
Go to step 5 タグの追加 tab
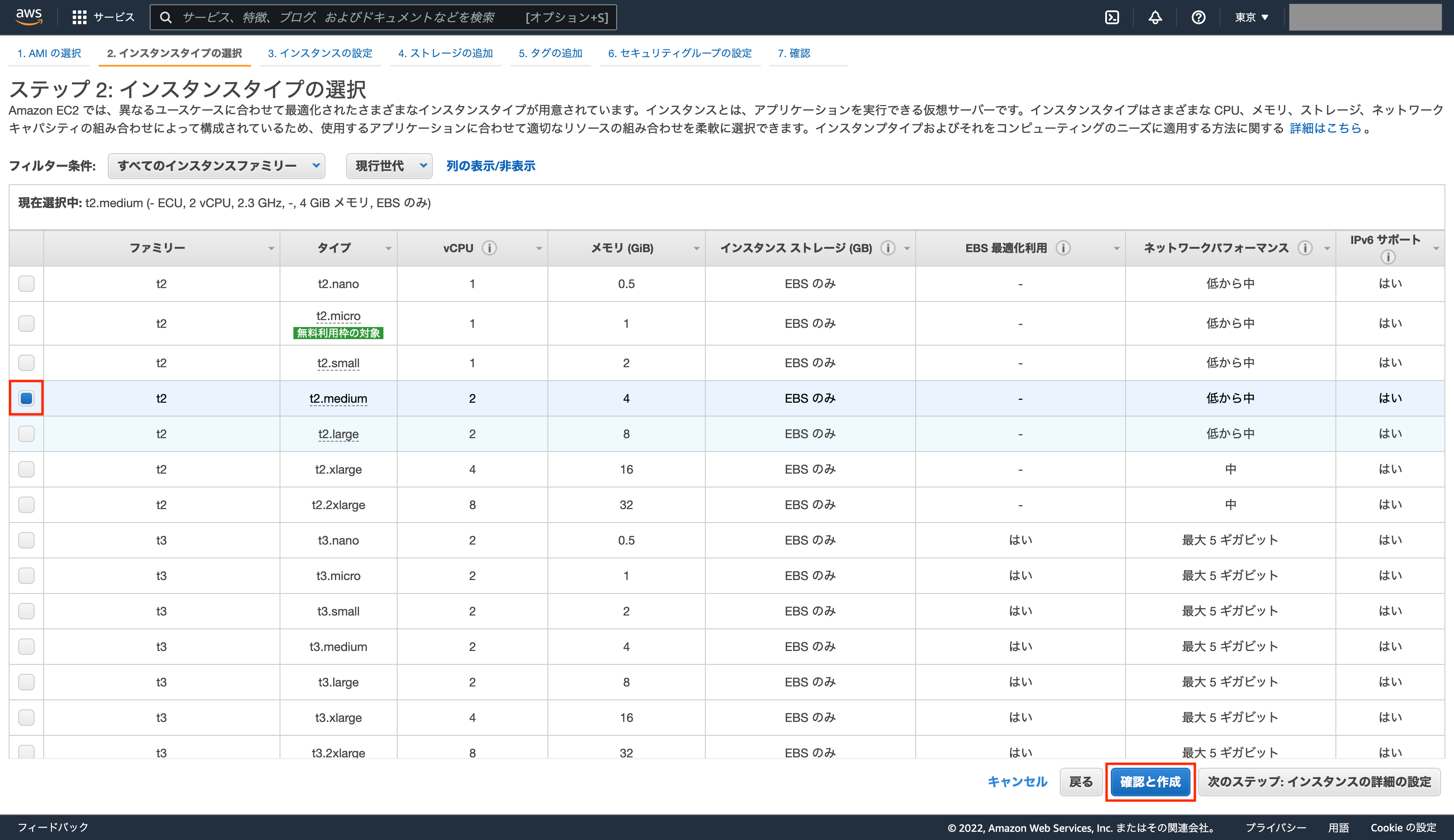[550, 53]
